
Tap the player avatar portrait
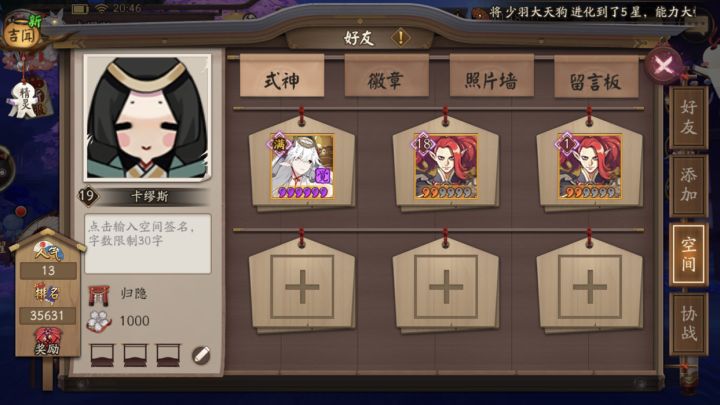point(147,117)
